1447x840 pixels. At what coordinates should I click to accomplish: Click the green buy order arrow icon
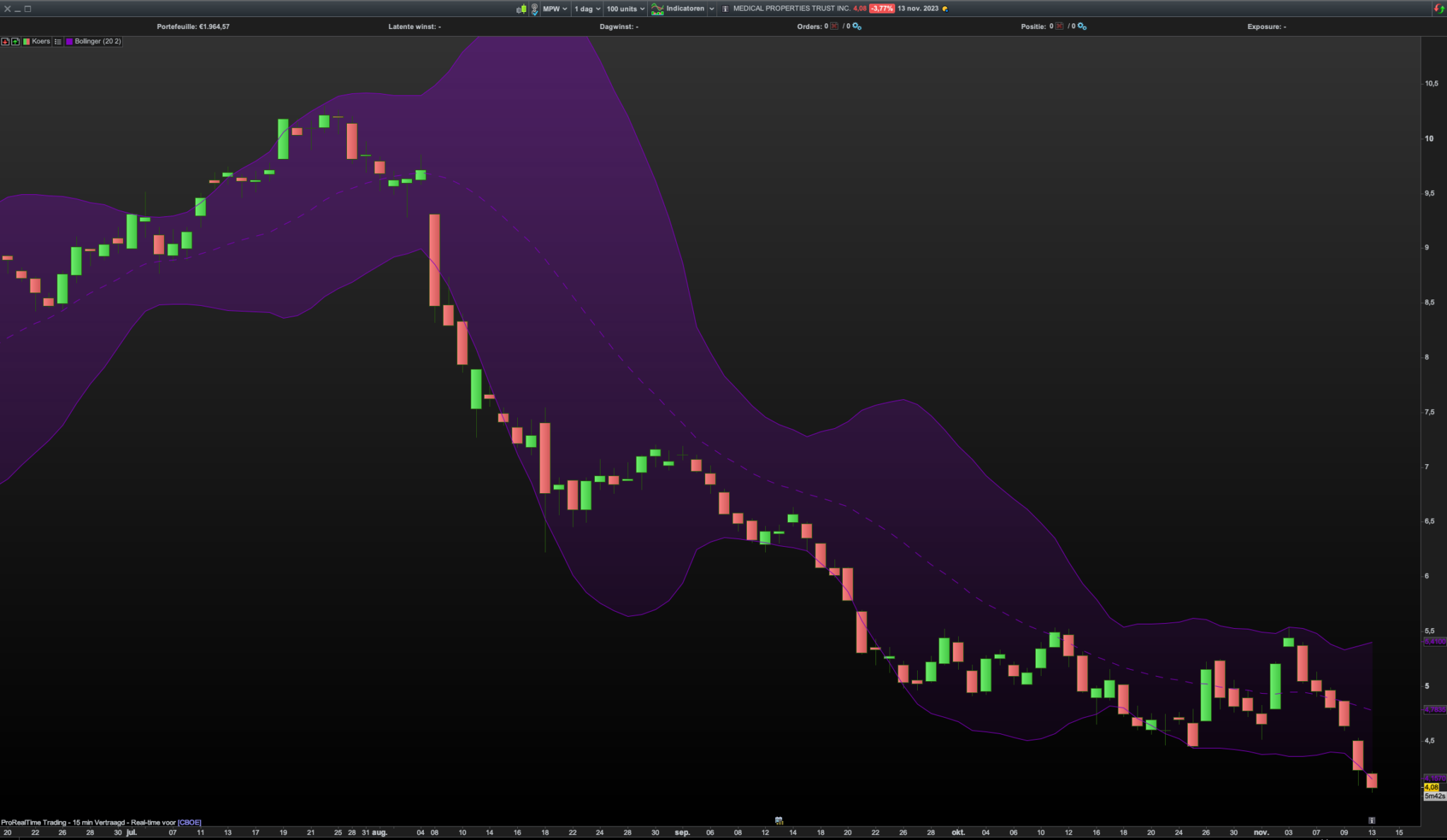pos(16,42)
